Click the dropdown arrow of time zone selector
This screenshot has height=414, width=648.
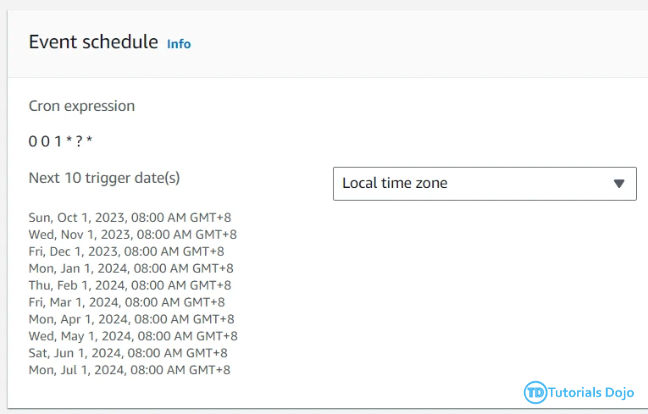pos(619,183)
